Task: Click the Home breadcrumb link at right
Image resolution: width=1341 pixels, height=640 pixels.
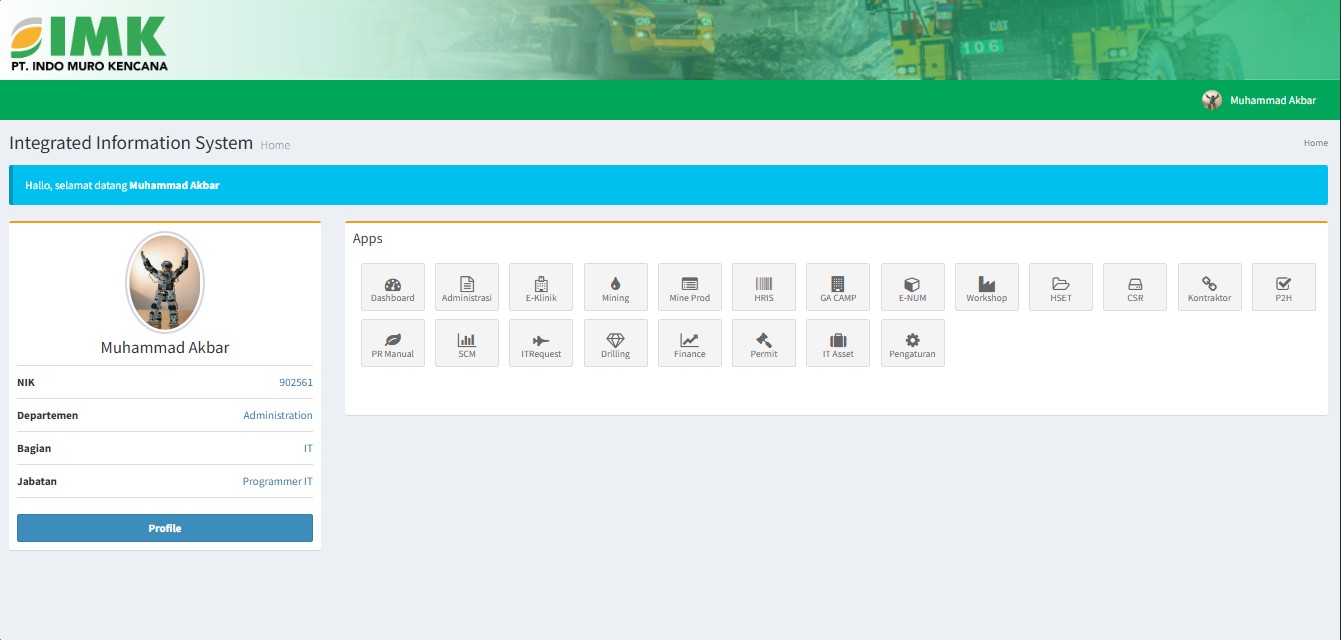Action: pyautogui.click(x=1315, y=143)
